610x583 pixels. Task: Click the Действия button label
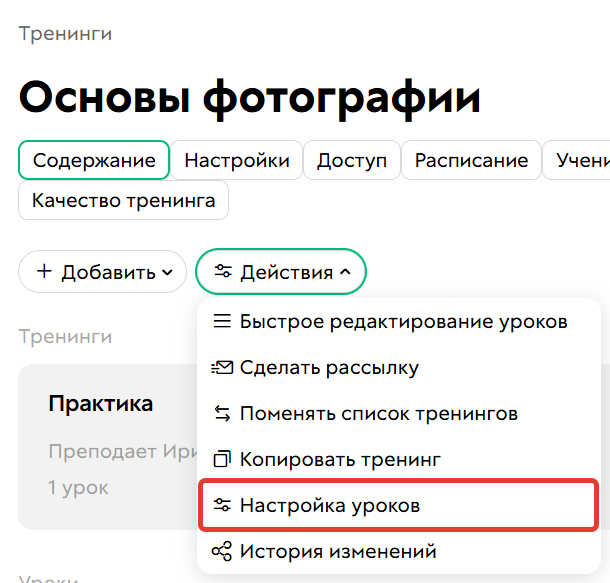coord(287,272)
